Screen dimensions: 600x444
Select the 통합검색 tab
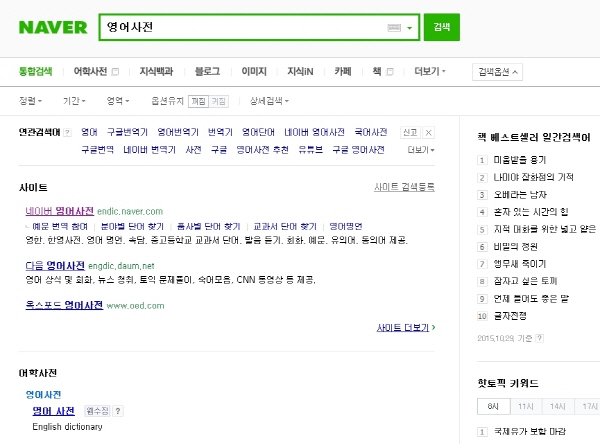tap(36, 72)
